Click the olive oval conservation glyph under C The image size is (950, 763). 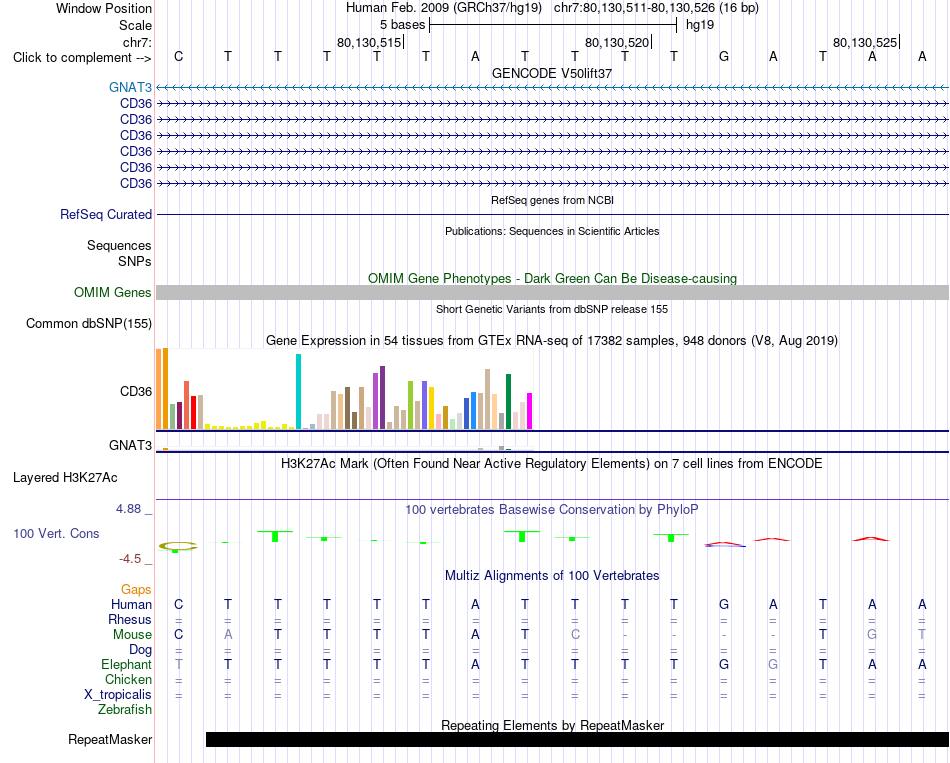click(x=178, y=546)
